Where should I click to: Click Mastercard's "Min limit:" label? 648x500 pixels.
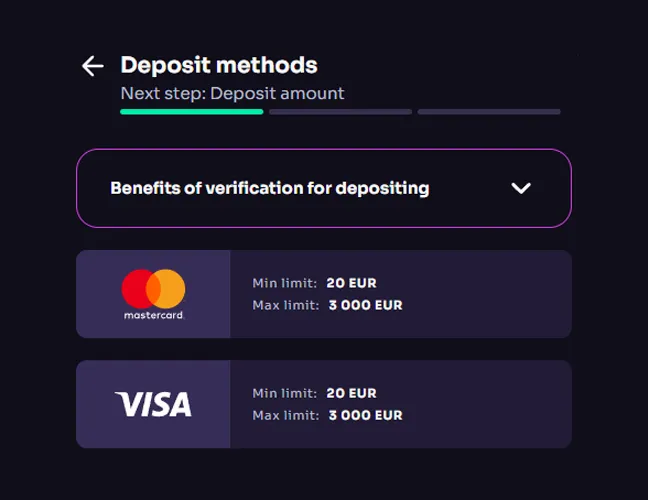[x=285, y=283]
